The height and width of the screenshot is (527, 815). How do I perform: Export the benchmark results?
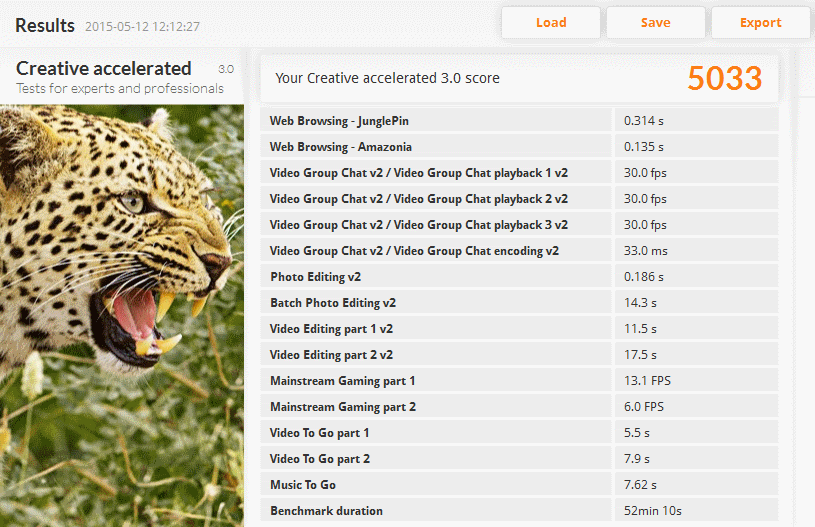coord(760,23)
